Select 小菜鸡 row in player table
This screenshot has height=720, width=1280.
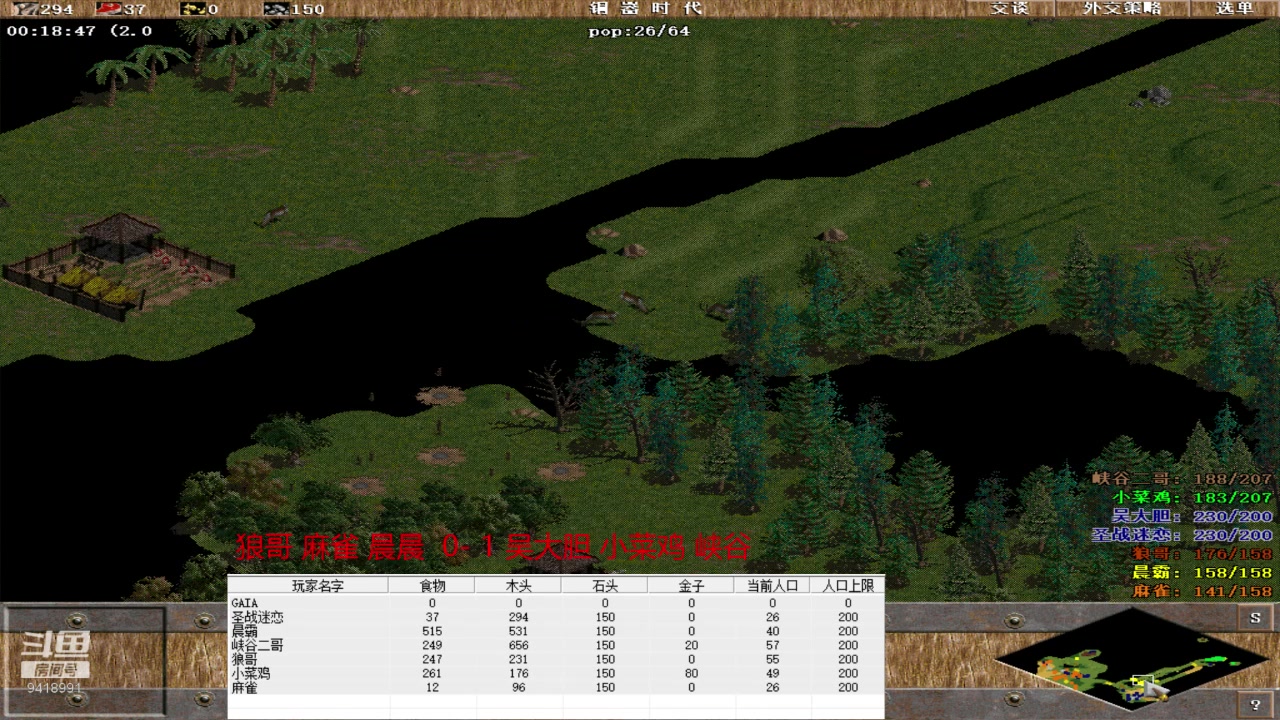click(x=556, y=673)
